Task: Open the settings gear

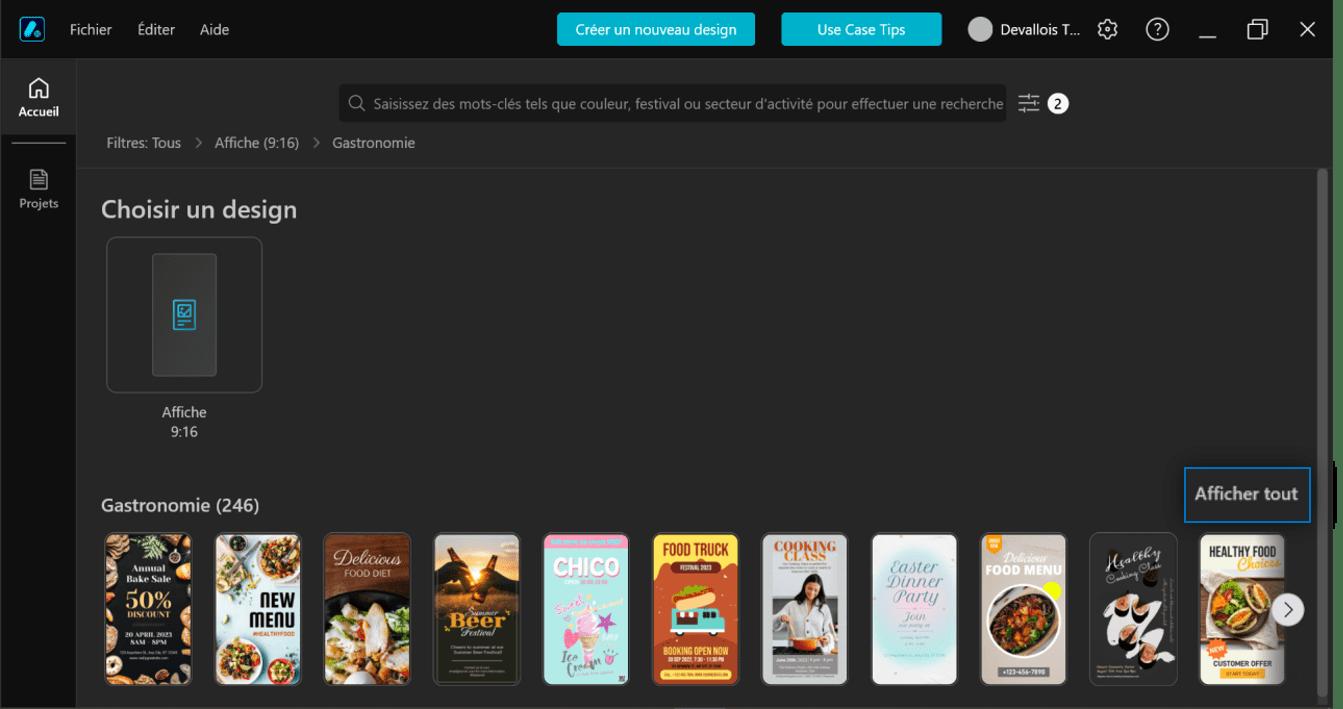Action: [1107, 29]
